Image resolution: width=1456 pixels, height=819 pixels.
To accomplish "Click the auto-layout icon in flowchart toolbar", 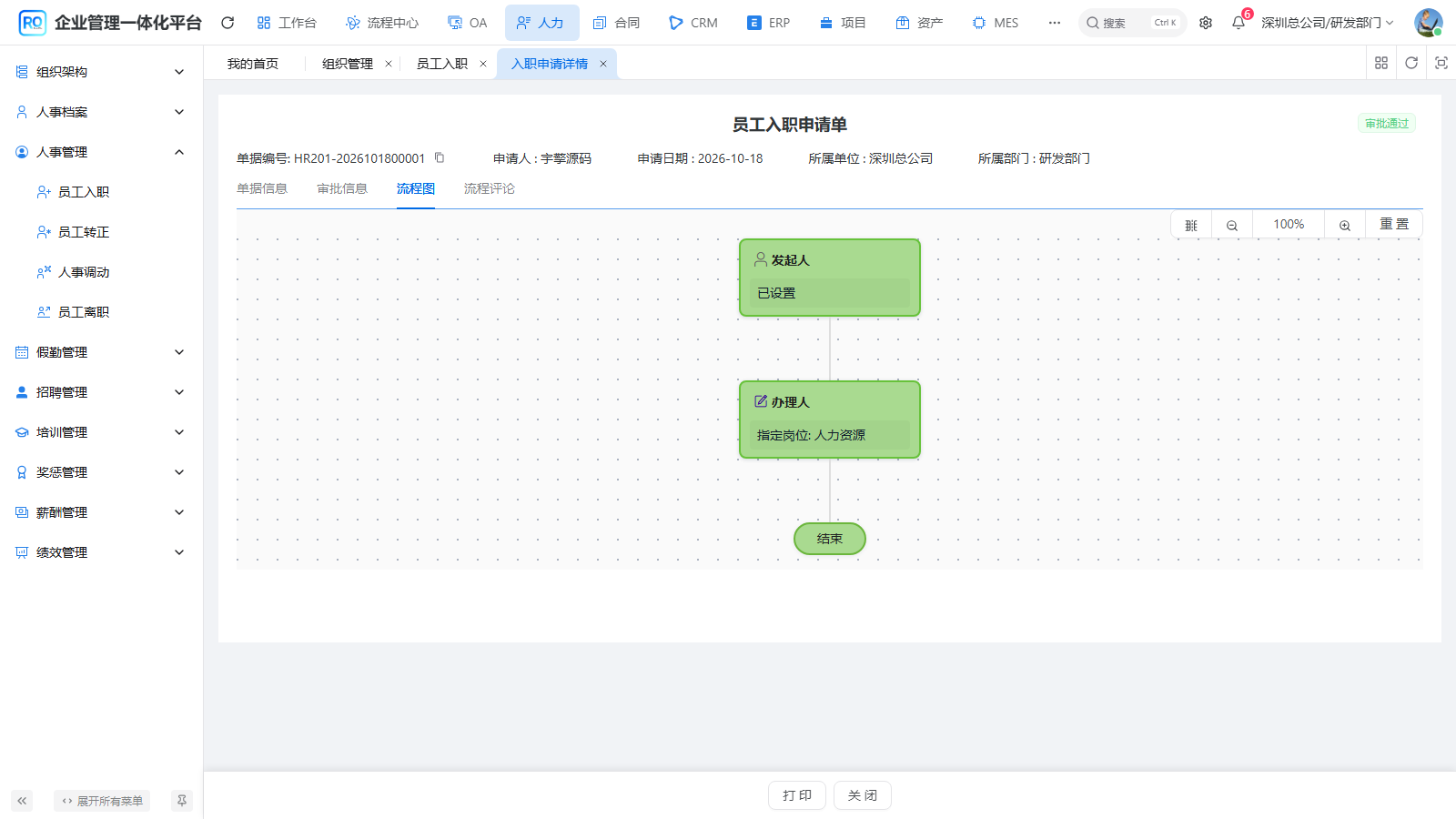I will click(x=1191, y=225).
